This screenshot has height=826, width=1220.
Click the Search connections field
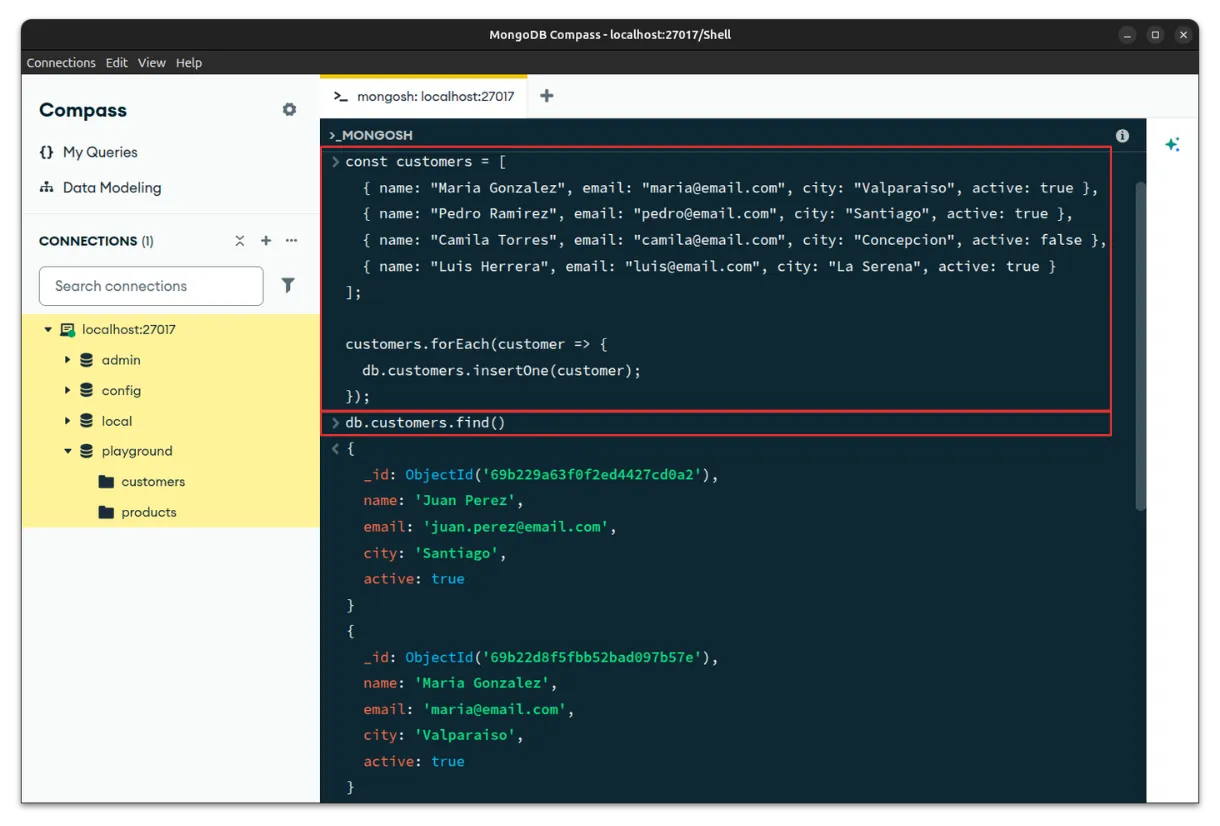click(x=151, y=286)
